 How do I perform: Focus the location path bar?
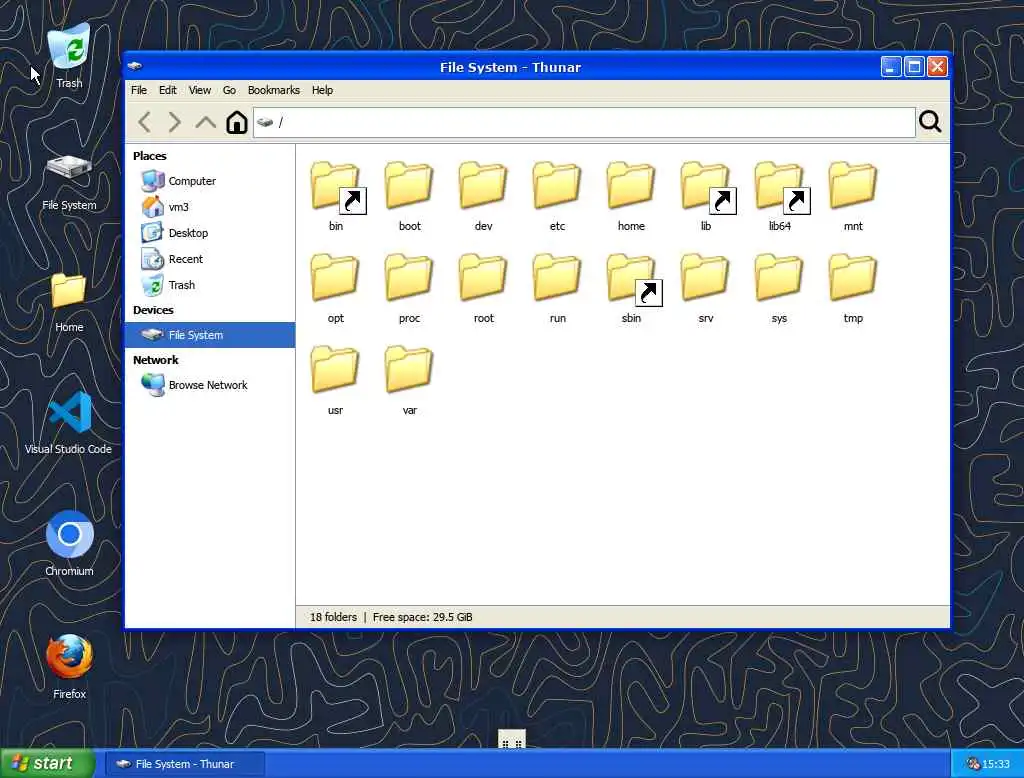click(x=584, y=122)
